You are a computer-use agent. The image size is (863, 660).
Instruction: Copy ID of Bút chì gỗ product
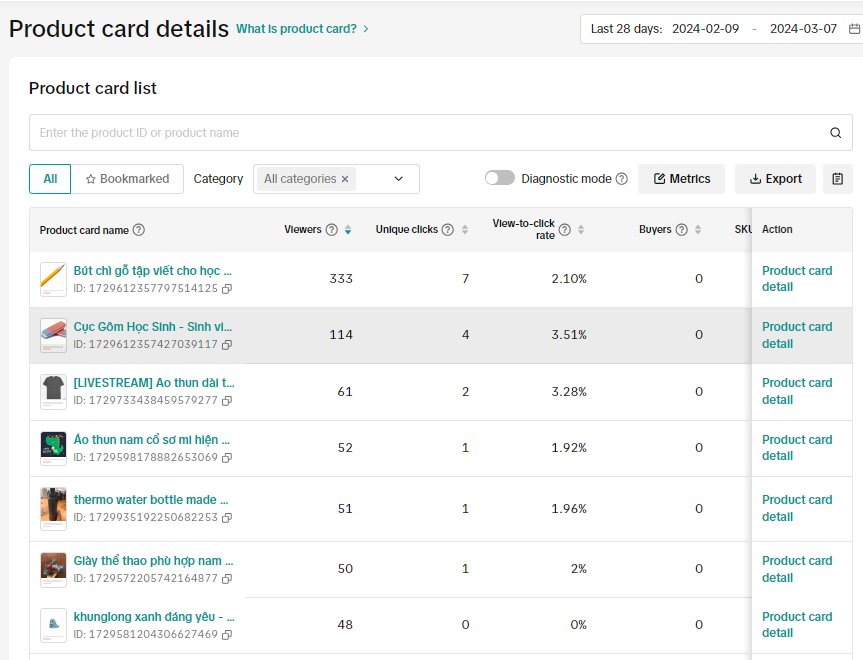(227, 288)
